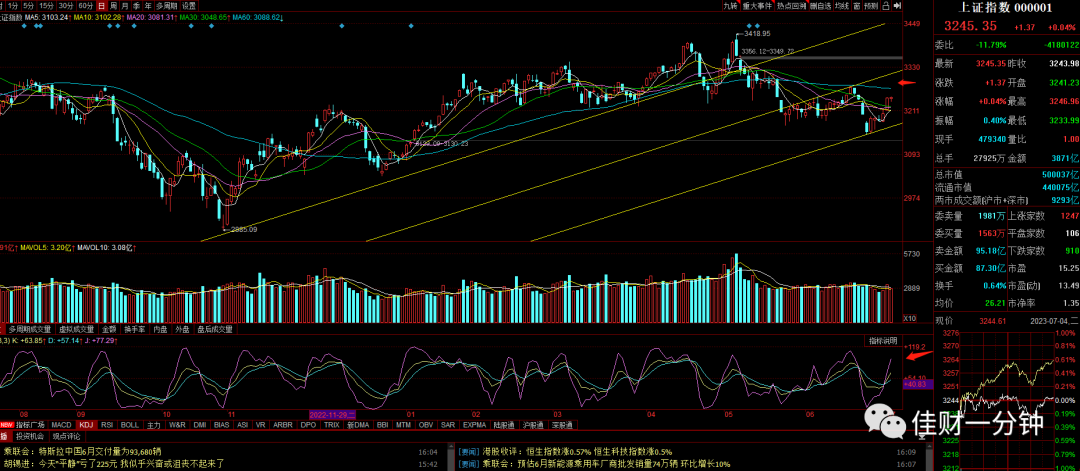Select the KDJ indicator tab
Viewport: 1080px width, 471px height.
86,425
